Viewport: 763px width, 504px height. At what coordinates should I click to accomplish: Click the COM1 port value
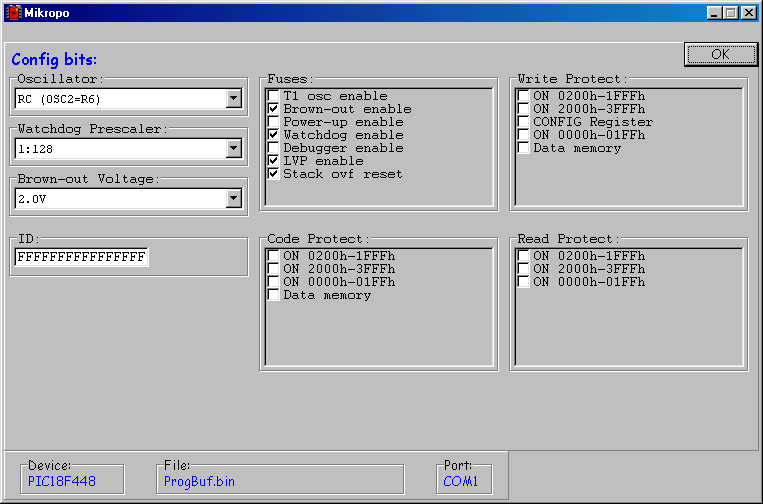(x=460, y=481)
